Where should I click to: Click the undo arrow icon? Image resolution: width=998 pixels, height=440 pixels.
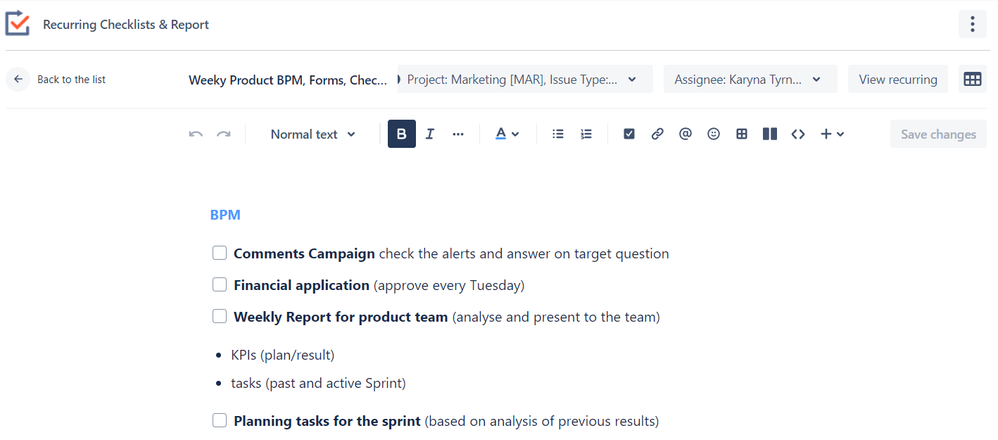(x=196, y=134)
